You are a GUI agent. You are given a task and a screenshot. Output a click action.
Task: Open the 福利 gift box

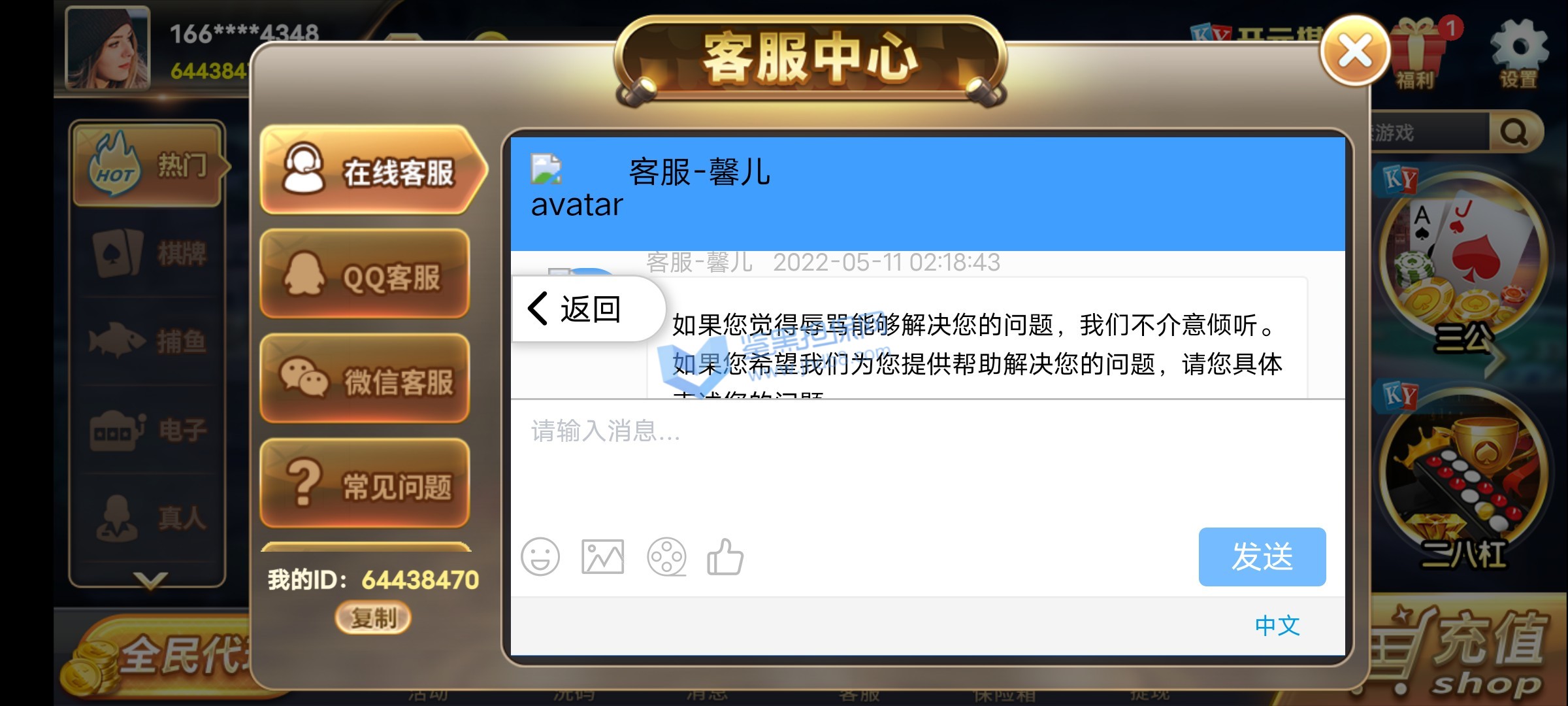1415,52
